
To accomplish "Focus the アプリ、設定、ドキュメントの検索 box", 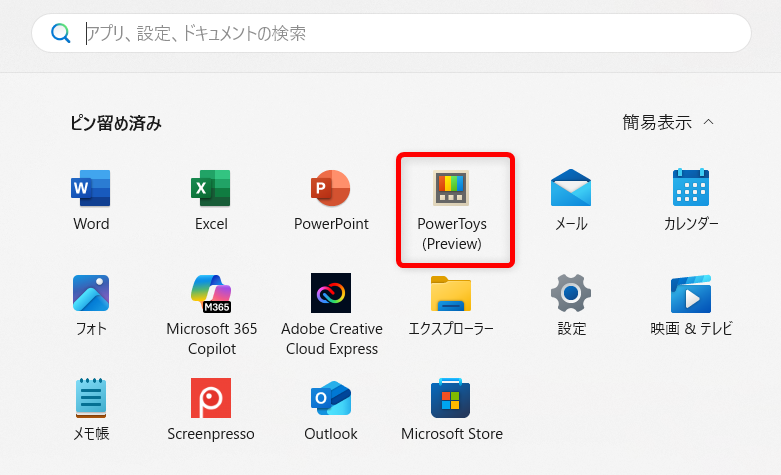I will pos(391,33).
